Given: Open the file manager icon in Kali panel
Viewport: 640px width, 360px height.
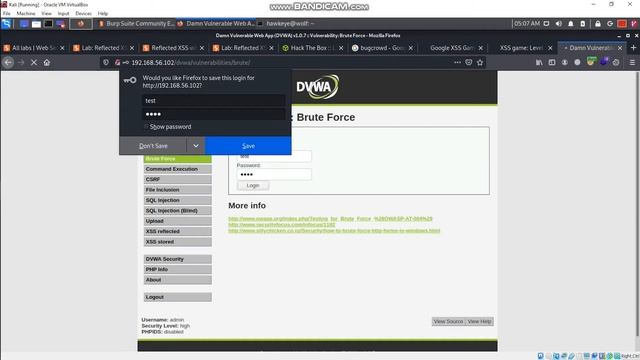Looking at the screenshot, I should [x=36, y=24].
